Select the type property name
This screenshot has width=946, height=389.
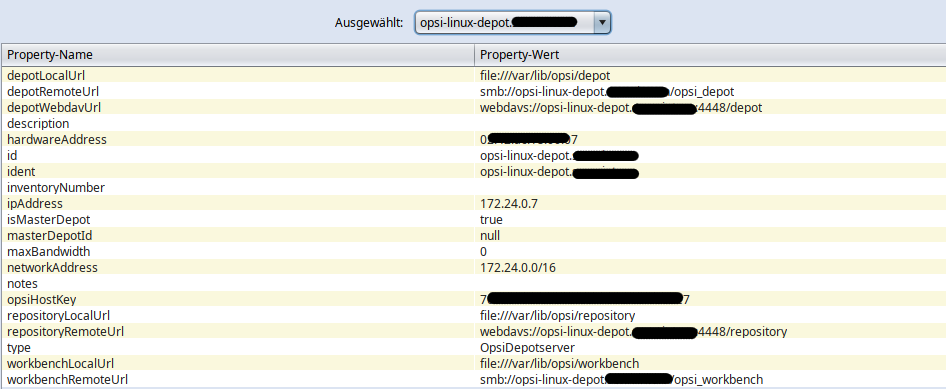pyautogui.click(x=19, y=347)
